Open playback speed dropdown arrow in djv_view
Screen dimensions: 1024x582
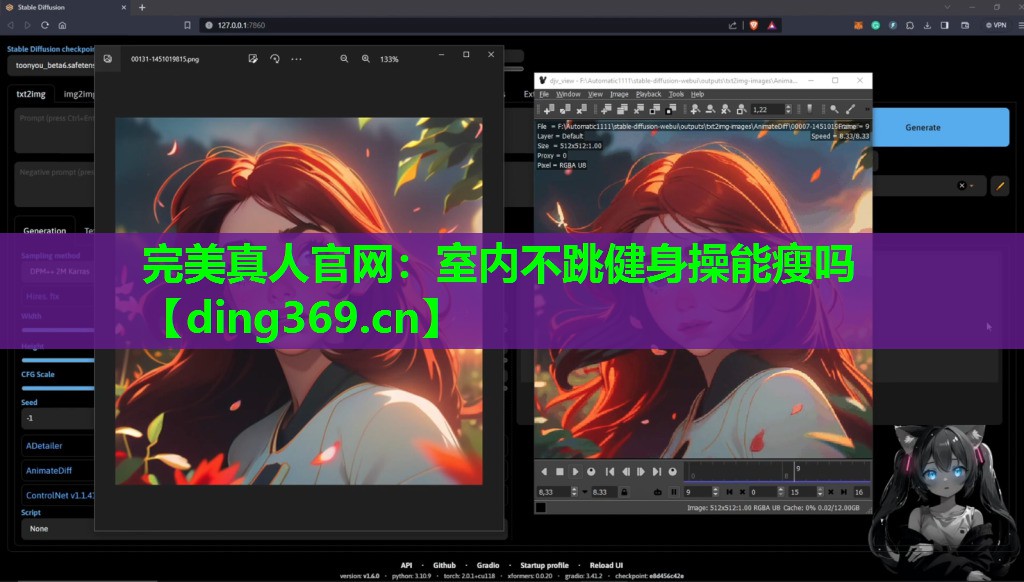click(584, 492)
